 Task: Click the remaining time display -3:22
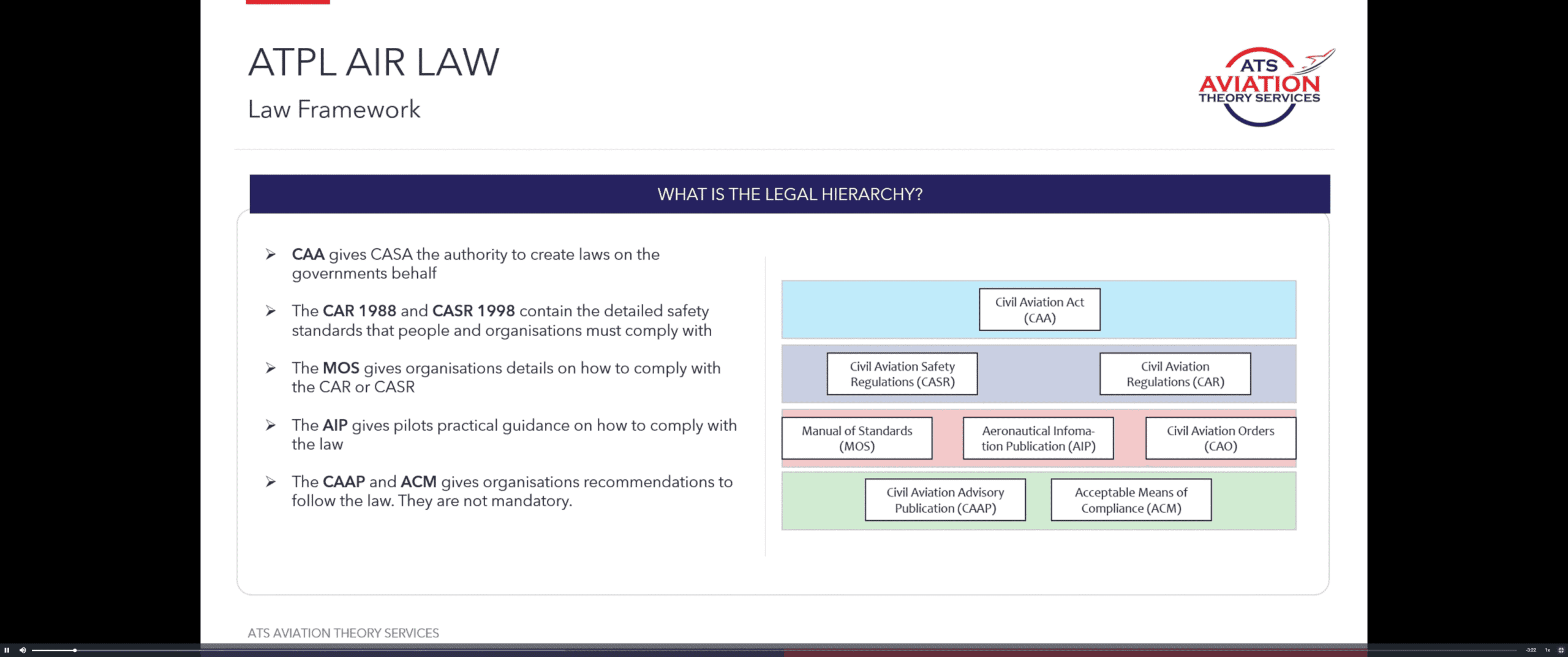[x=1531, y=650]
